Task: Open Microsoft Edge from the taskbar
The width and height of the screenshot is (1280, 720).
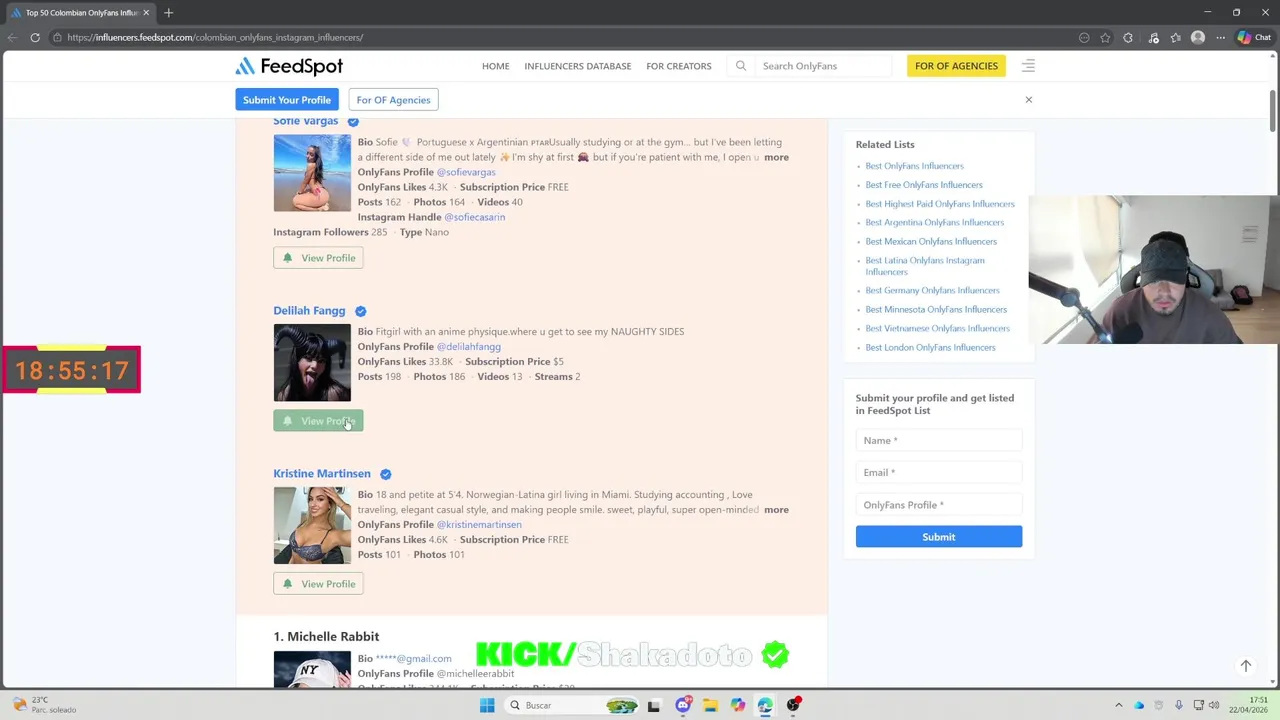Action: tap(765, 705)
